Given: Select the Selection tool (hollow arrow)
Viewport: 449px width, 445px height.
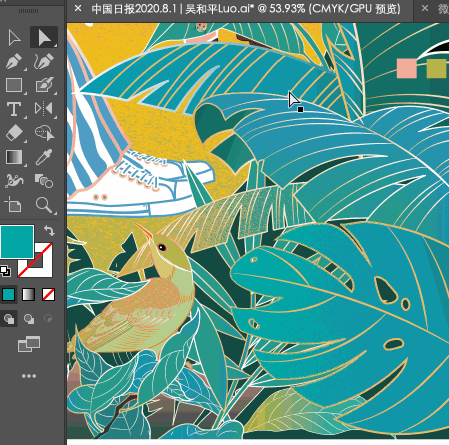Looking at the screenshot, I should (x=14, y=37).
